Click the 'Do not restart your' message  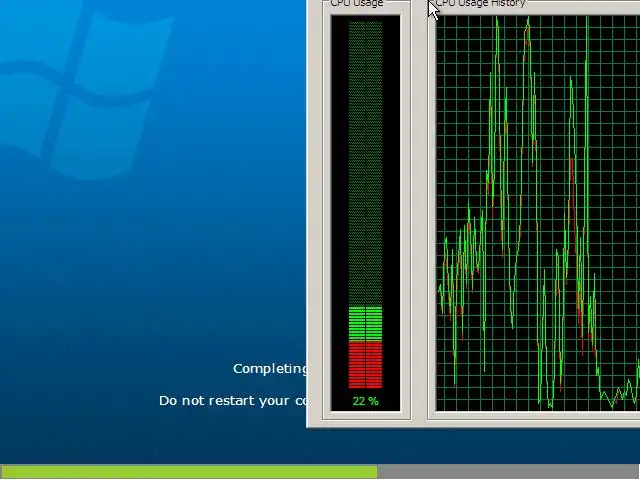[x=224, y=401]
